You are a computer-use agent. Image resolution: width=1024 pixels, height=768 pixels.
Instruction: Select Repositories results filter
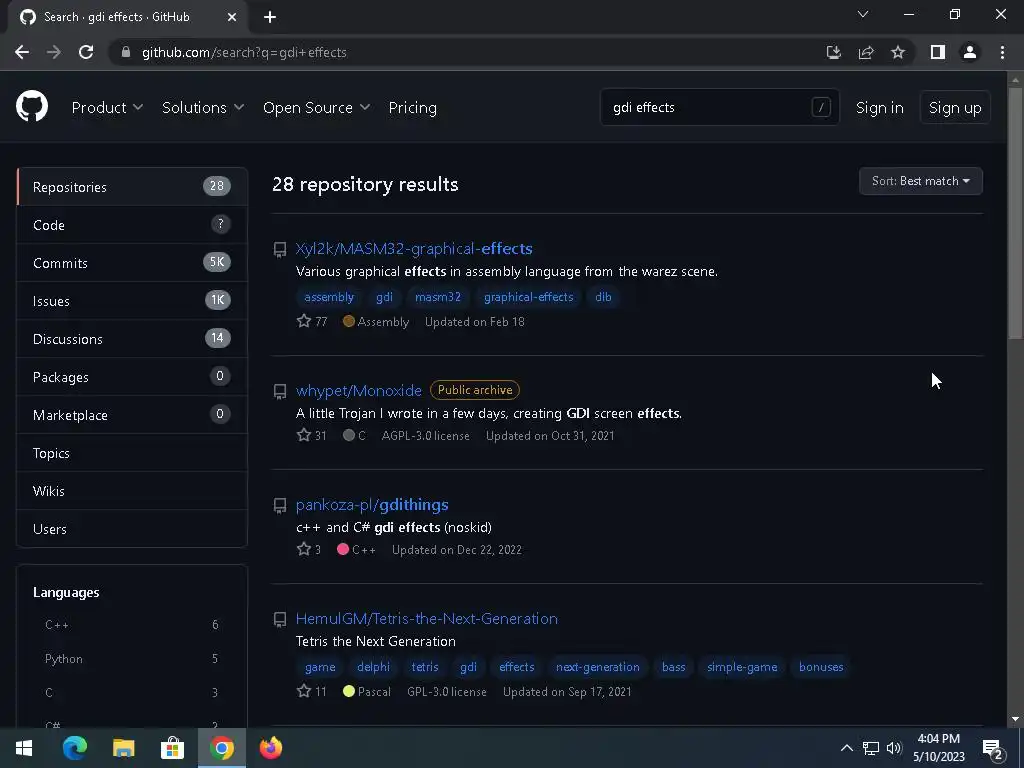tap(132, 187)
